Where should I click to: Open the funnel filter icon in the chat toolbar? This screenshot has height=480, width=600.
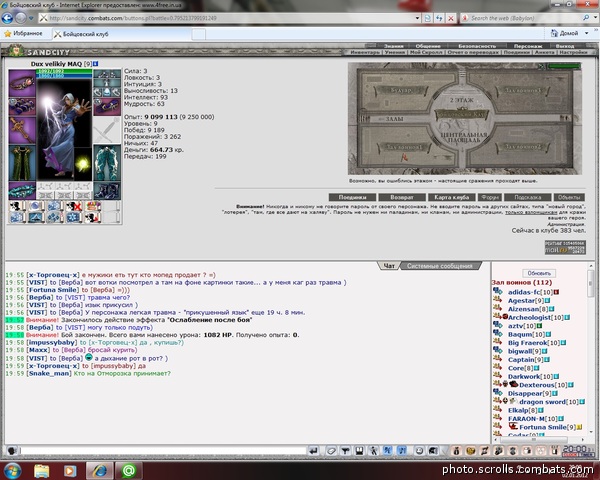tap(345, 451)
